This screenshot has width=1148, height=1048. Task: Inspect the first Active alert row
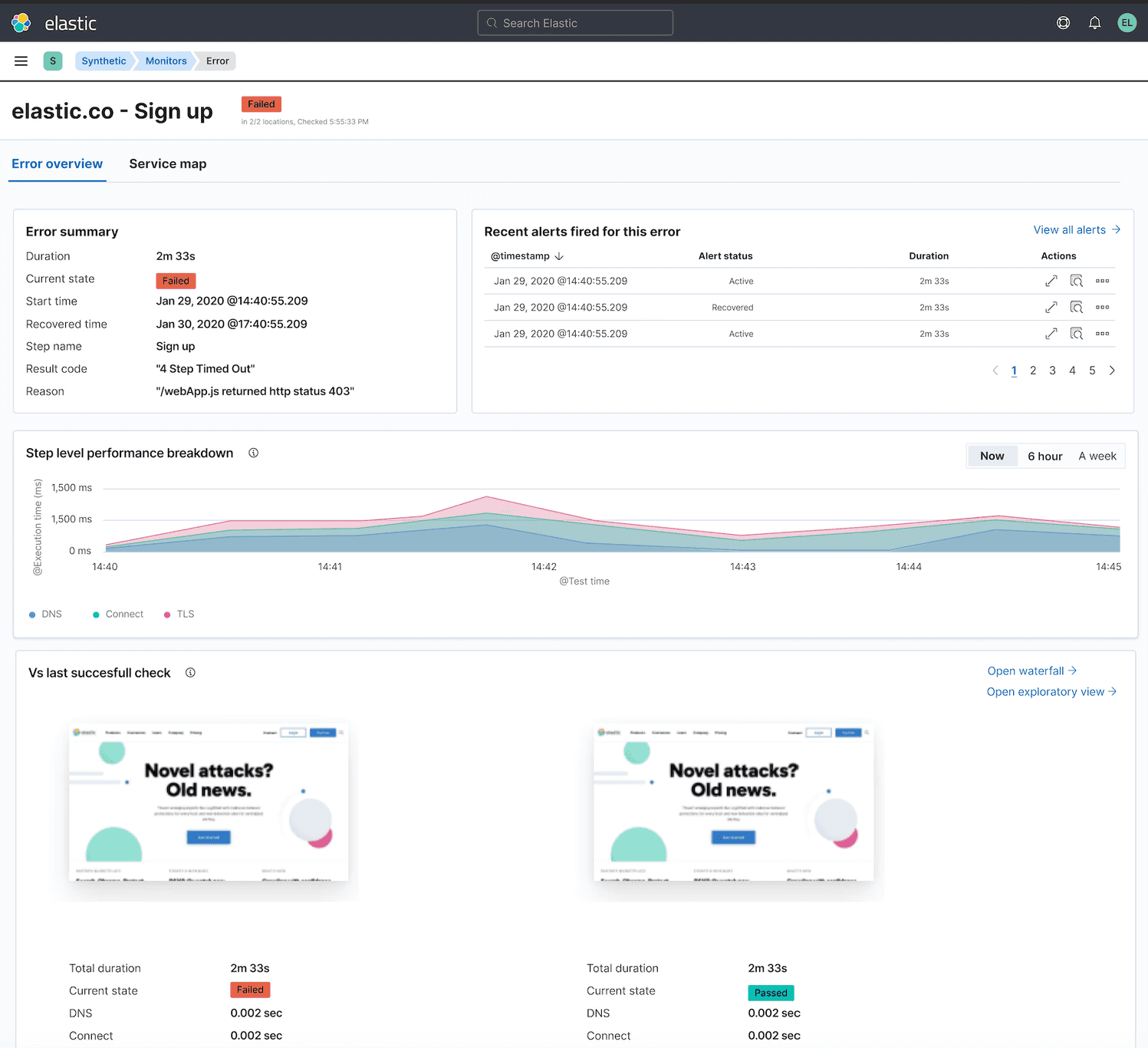(1077, 281)
